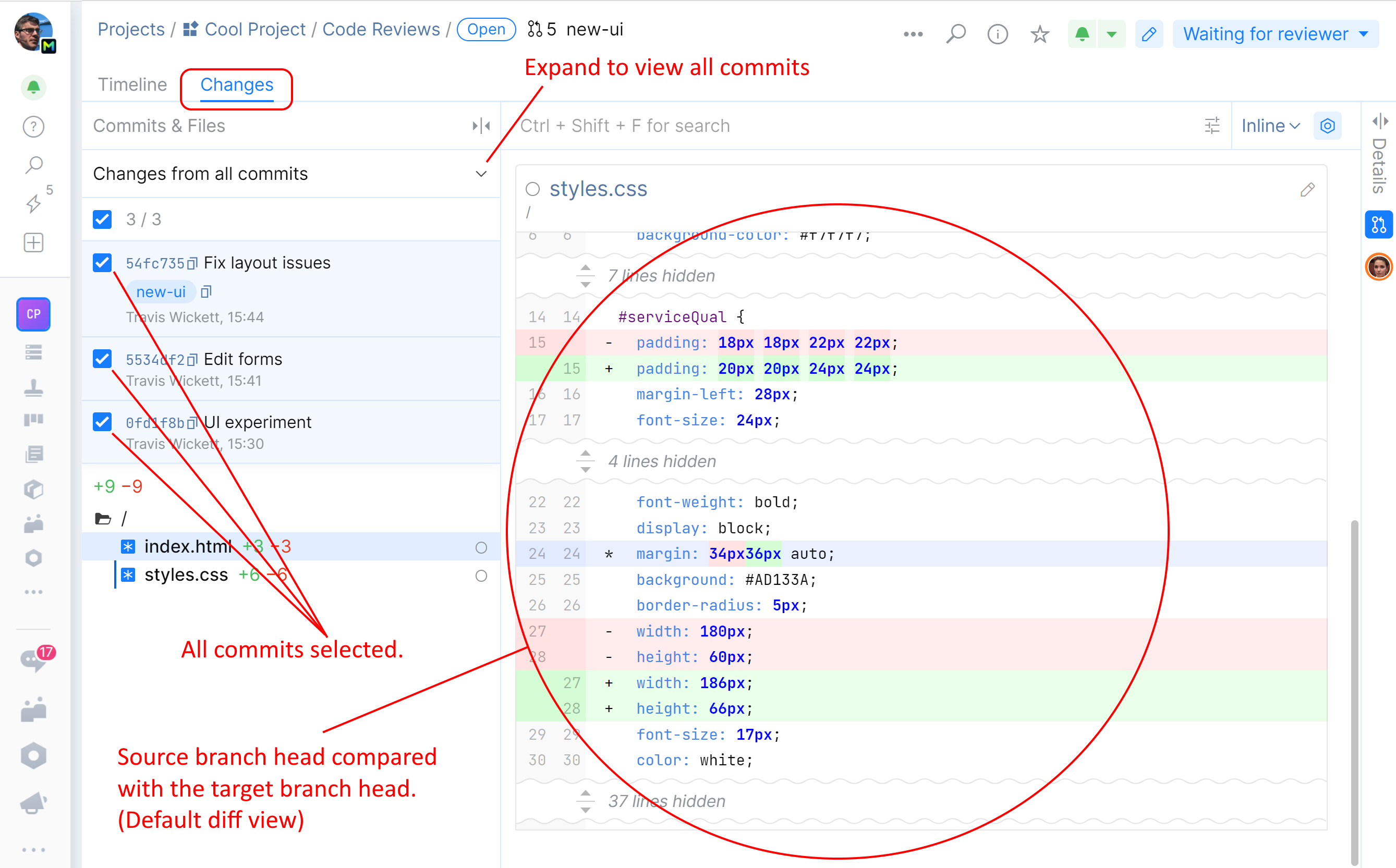Open notifications bell in left sidebar
Image resolution: width=1396 pixels, height=868 pixels.
33,87
